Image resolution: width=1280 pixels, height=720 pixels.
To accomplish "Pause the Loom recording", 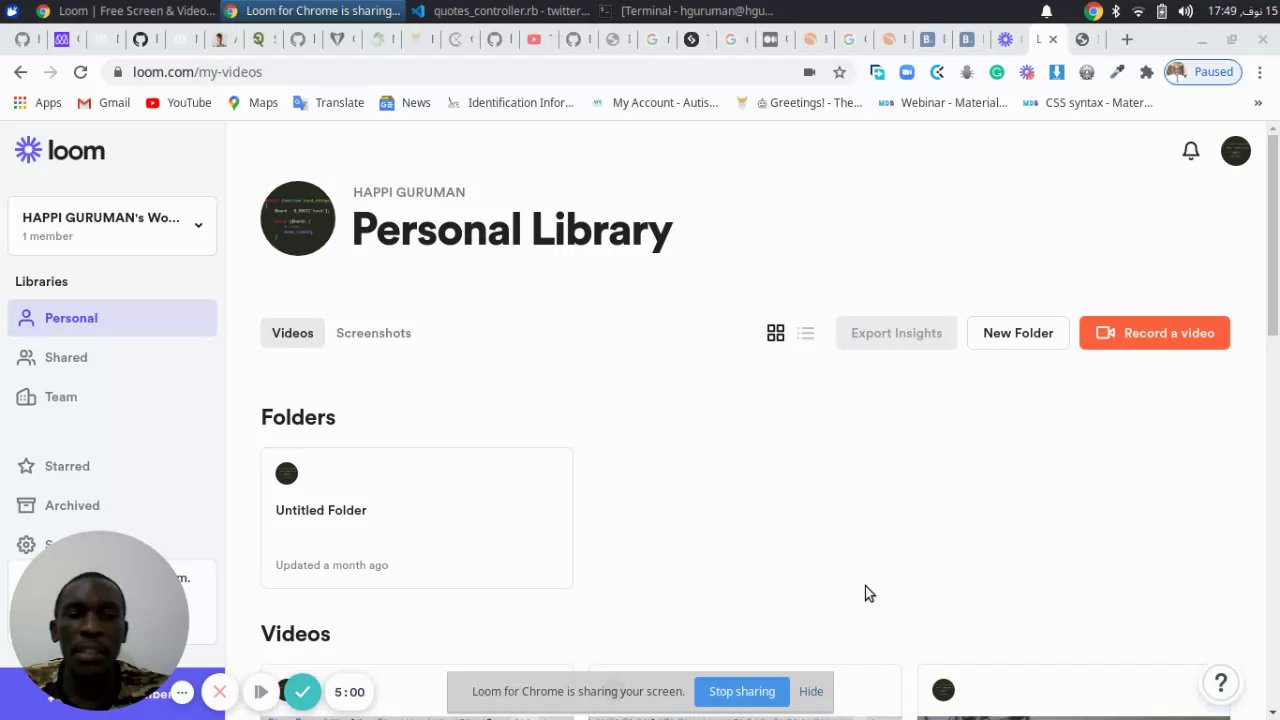I will tap(260, 692).
